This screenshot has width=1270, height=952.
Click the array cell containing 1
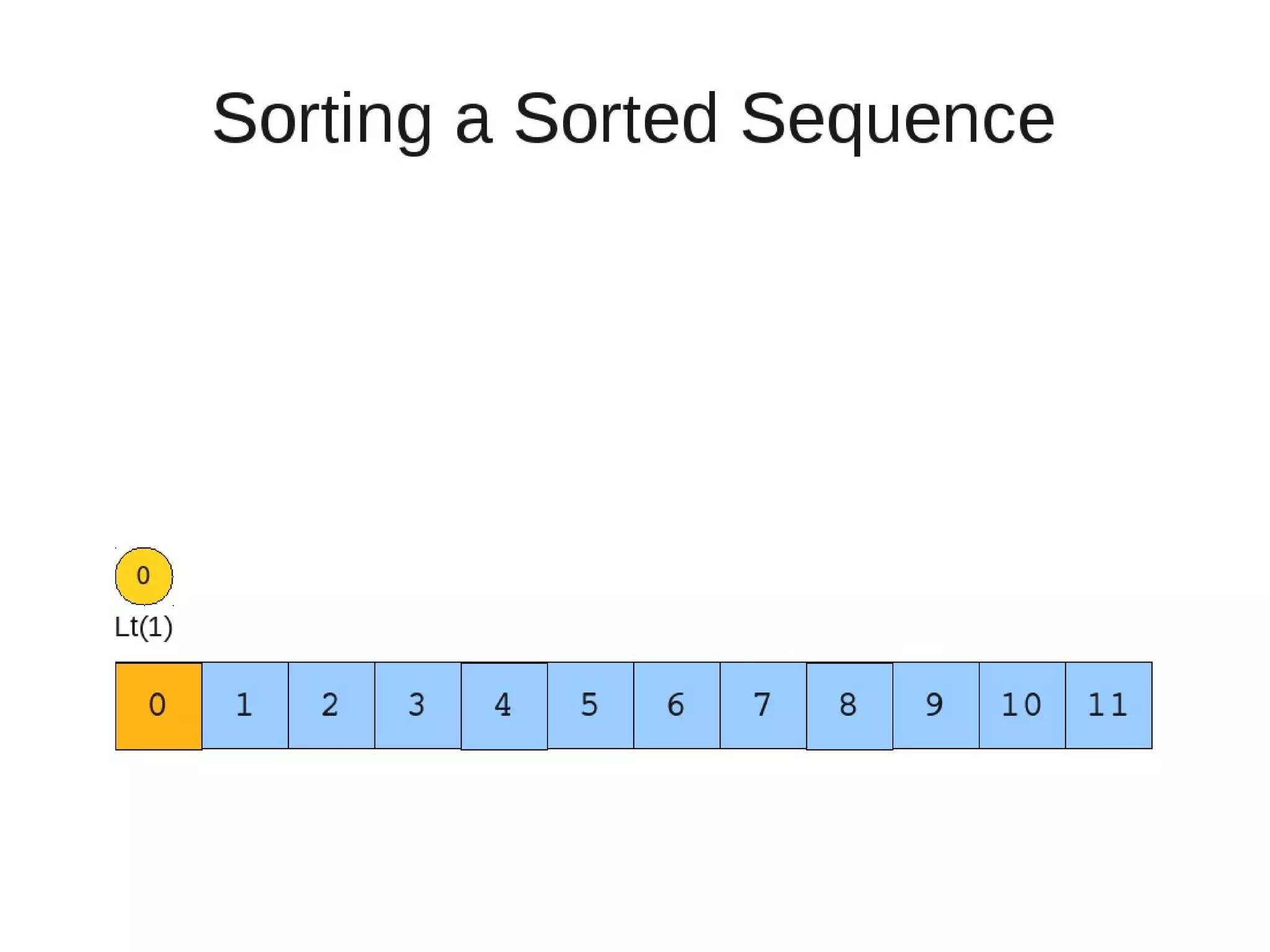pyautogui.click(x=245, y=705)
